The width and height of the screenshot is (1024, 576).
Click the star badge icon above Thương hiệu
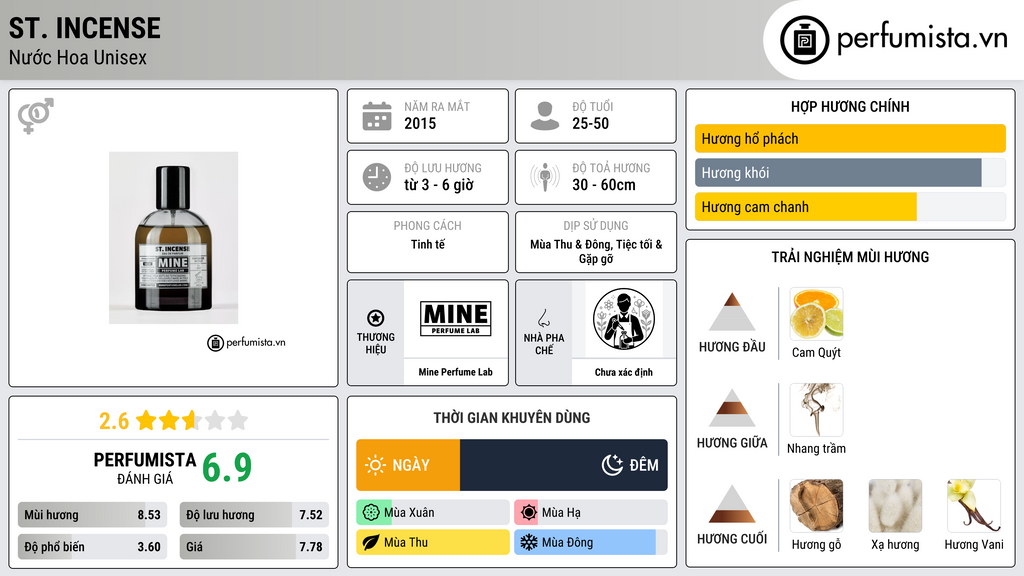coord(376,318)
